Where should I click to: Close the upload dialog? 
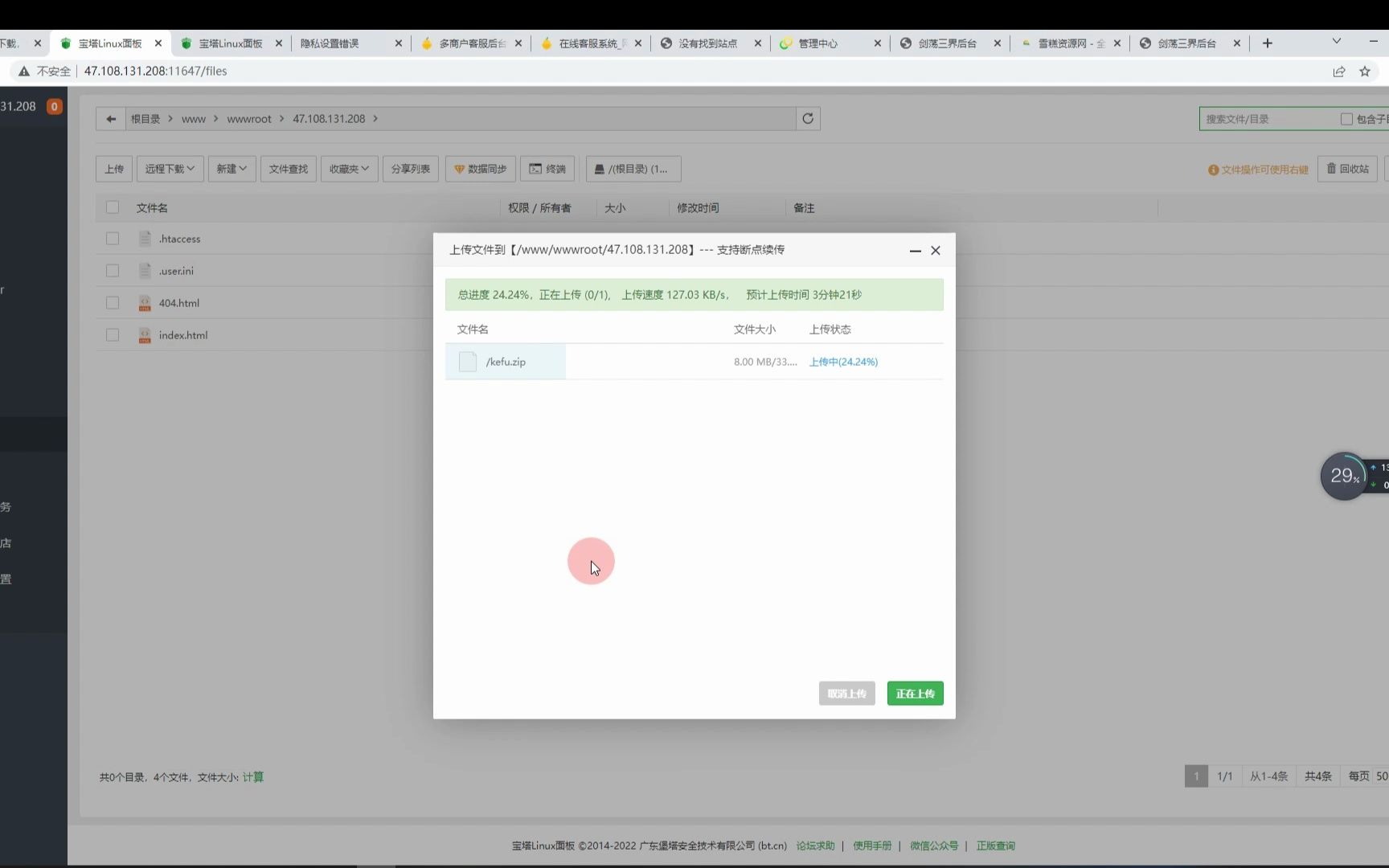(936, 251)
